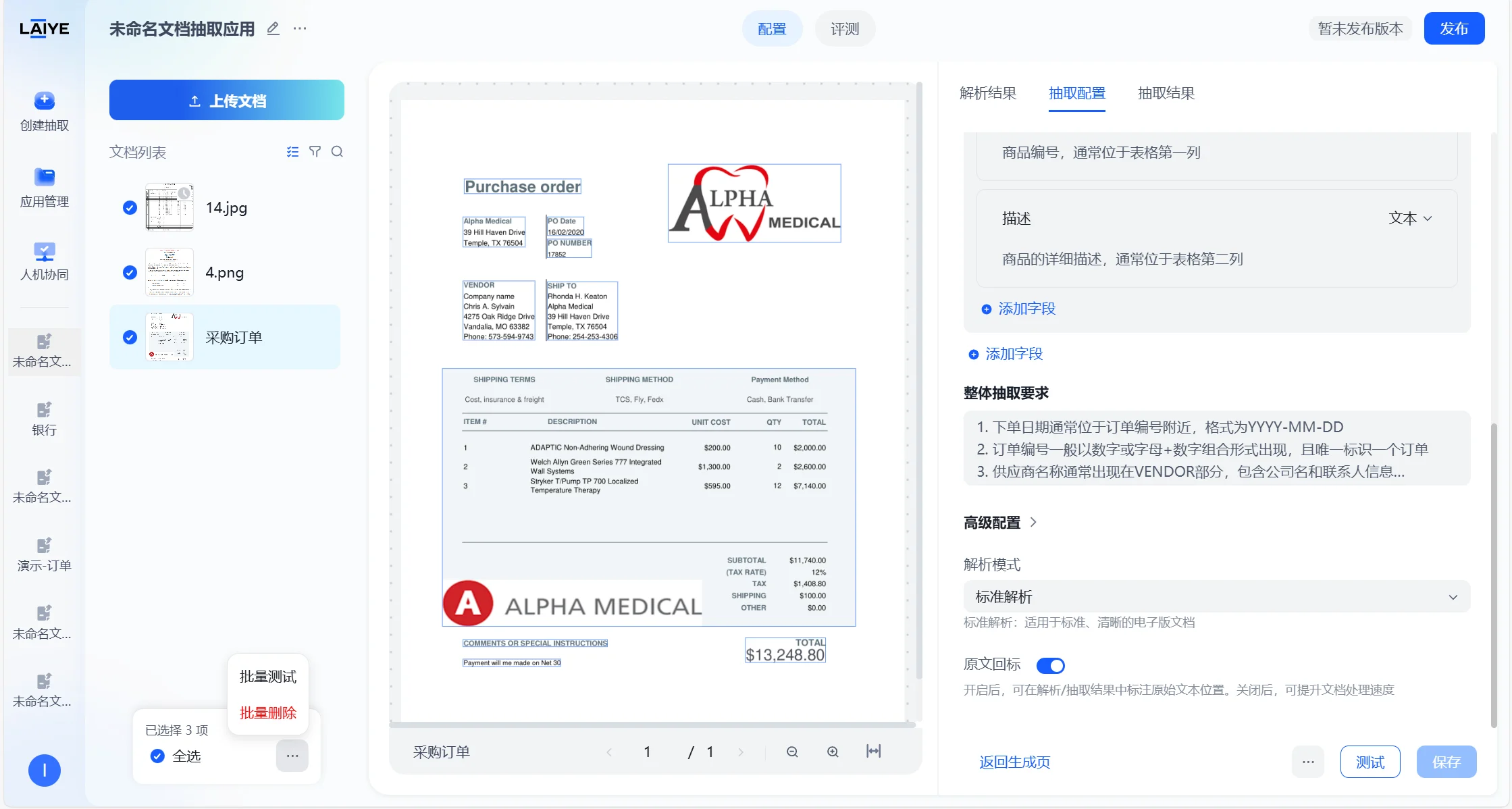
Task: Open the 抽取结果 tab
Action: 1166,93
